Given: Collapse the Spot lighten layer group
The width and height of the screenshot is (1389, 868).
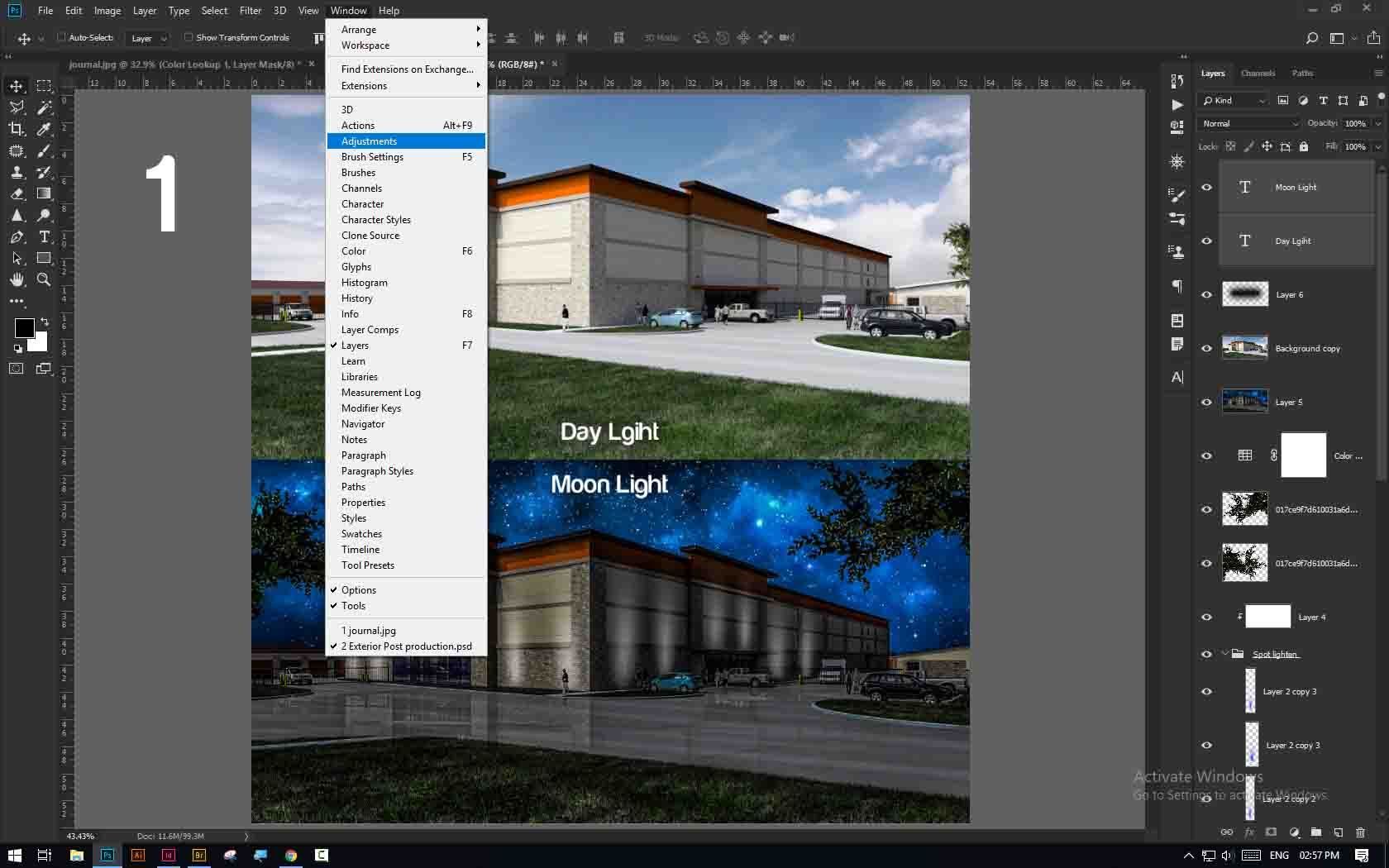Looking at the screenshot, I should 1224,654.
